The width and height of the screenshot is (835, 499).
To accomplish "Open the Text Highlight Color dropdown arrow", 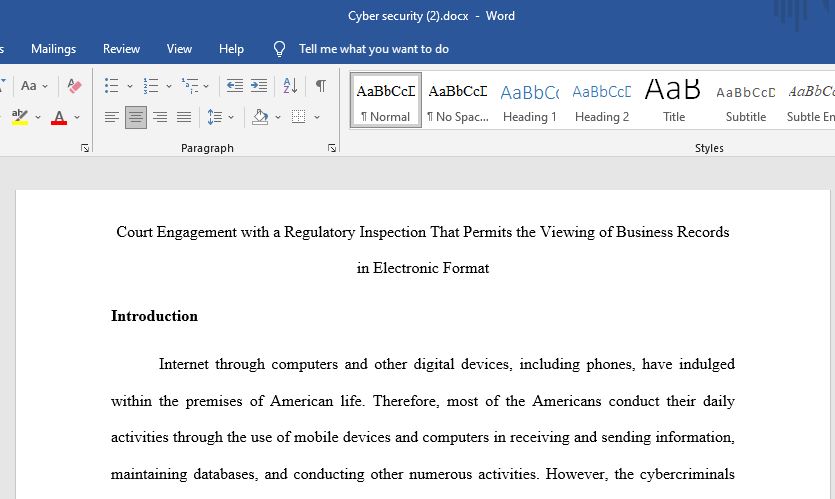I will point(38,117).
